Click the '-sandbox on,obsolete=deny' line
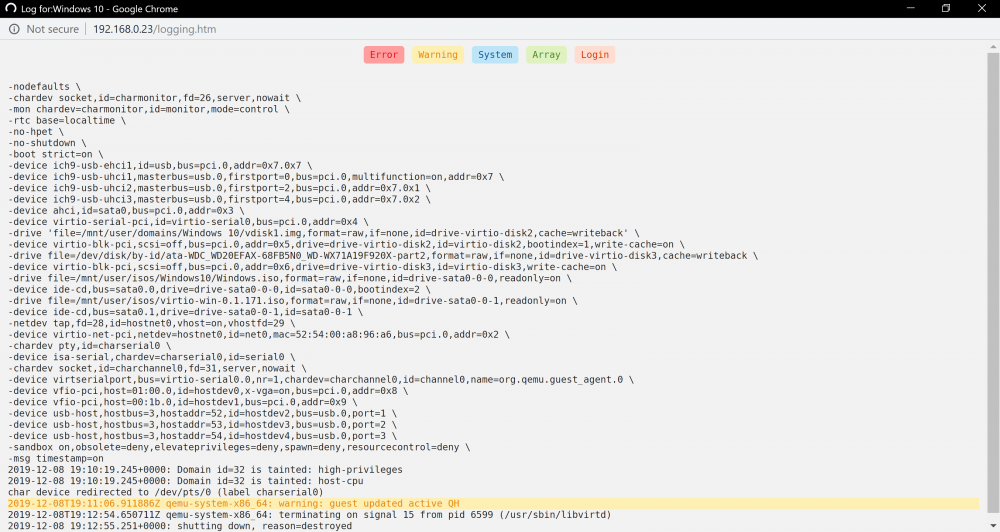1000x532 pixels. tap(239, 447)
